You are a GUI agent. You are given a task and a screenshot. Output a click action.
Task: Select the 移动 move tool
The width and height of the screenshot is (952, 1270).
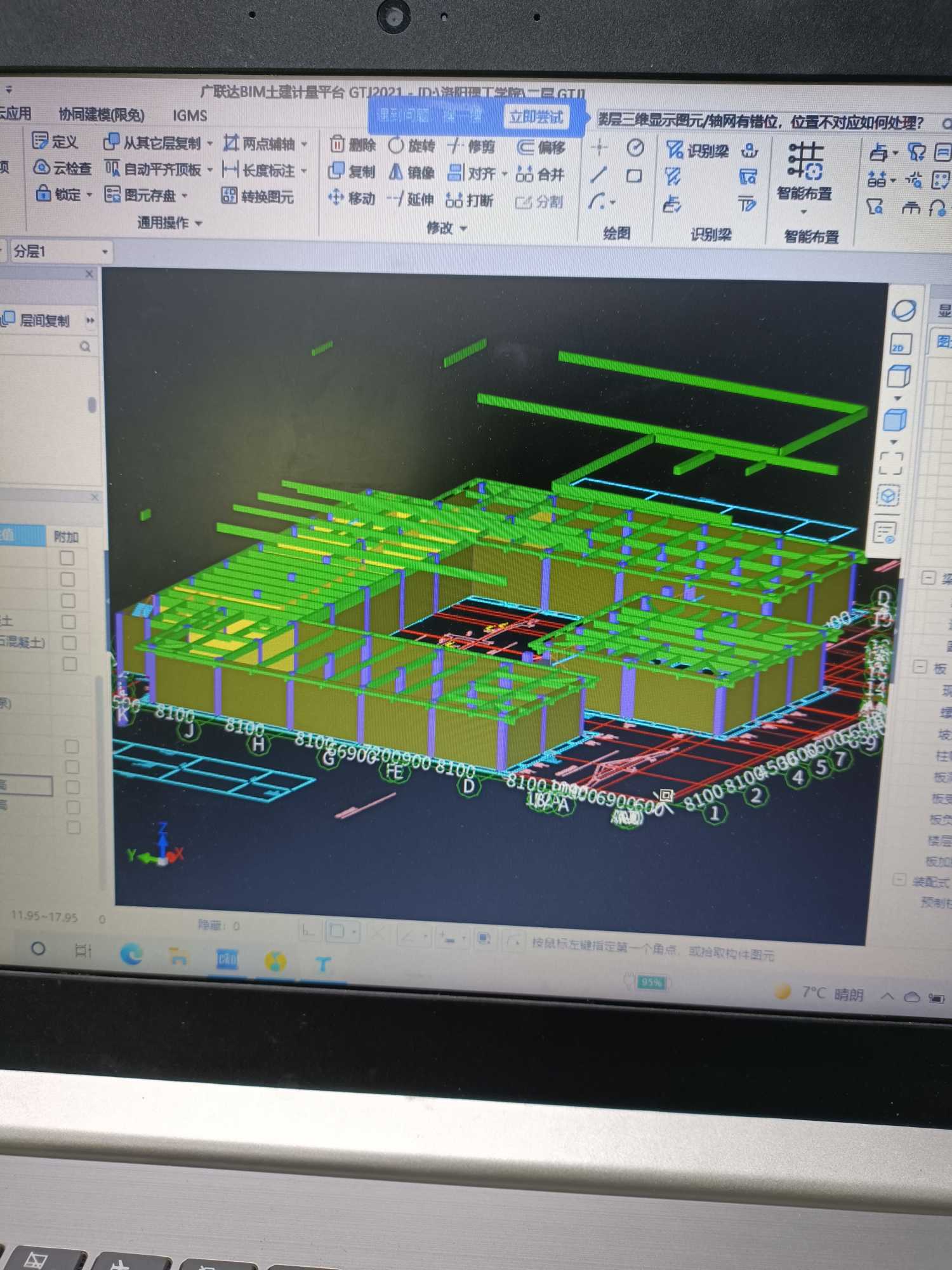point(352,198)
